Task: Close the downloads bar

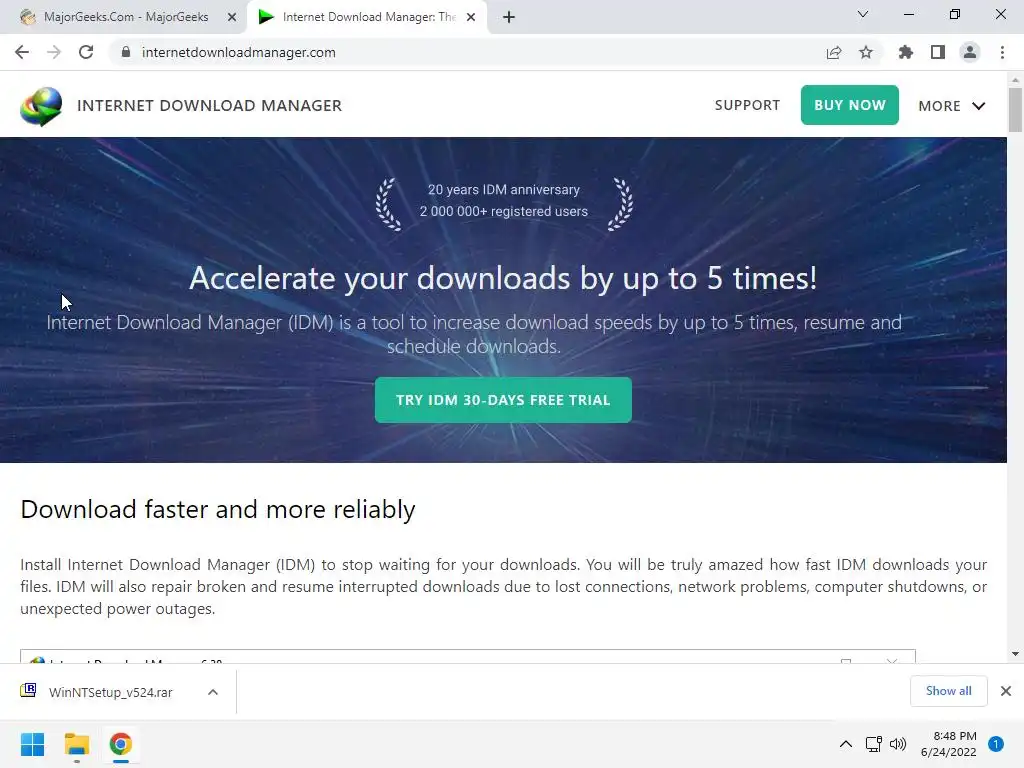Action: tap(1006, 691)
